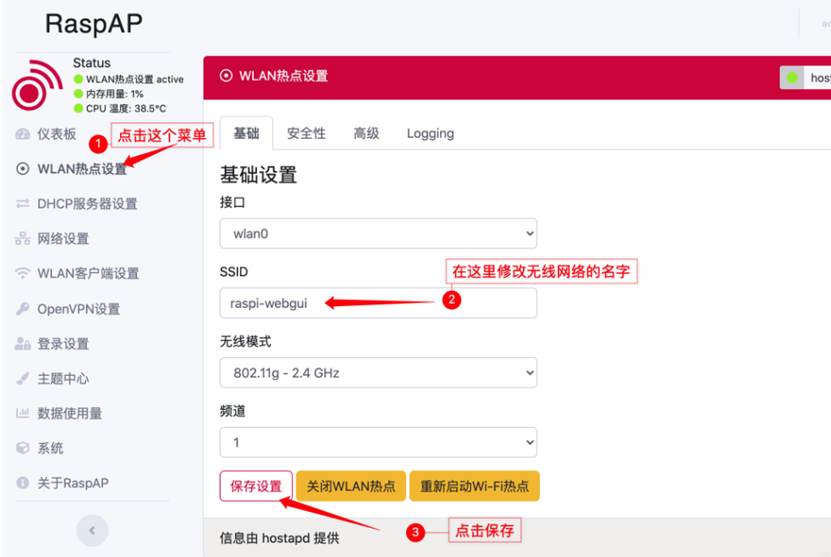Click the 保存设置 button
The width and height of the screenshot is (831, 557).
[x=256, y=486]
